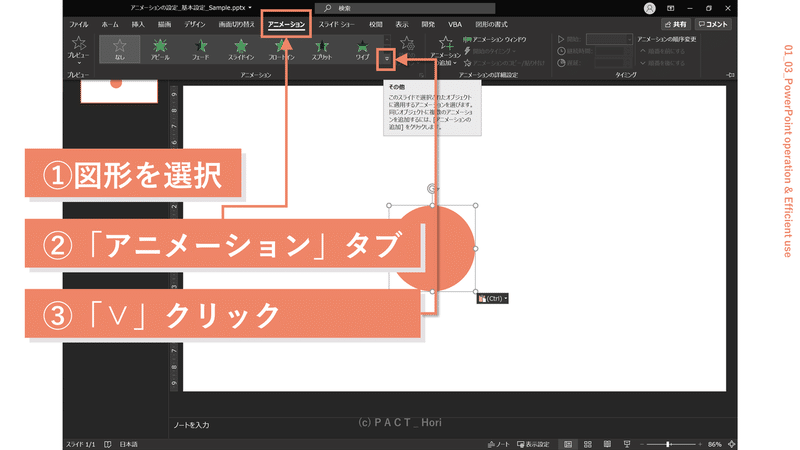Switch to the VBA tab

tap(455, 24)
